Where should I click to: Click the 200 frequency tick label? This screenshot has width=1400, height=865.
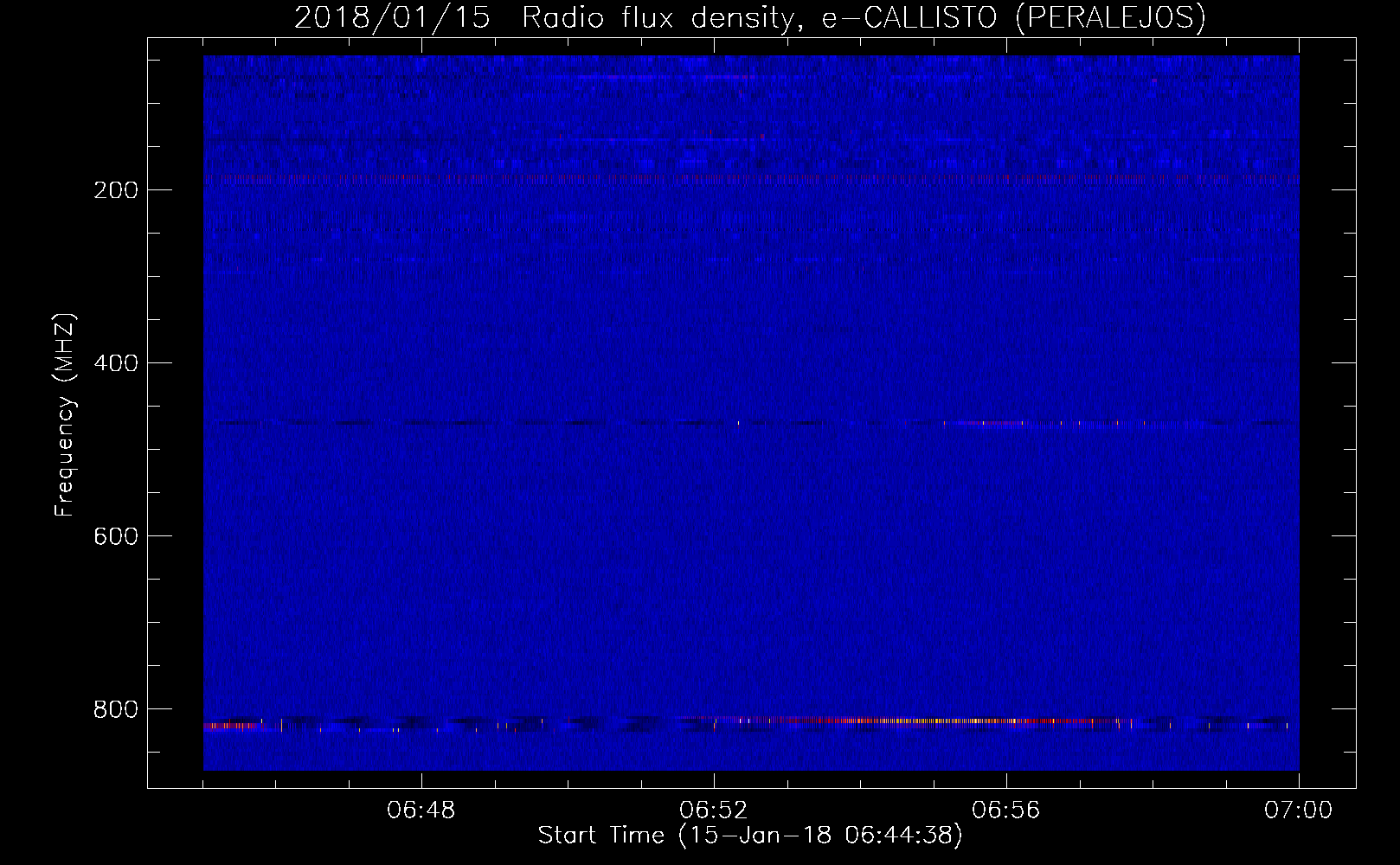click(116, 190)
